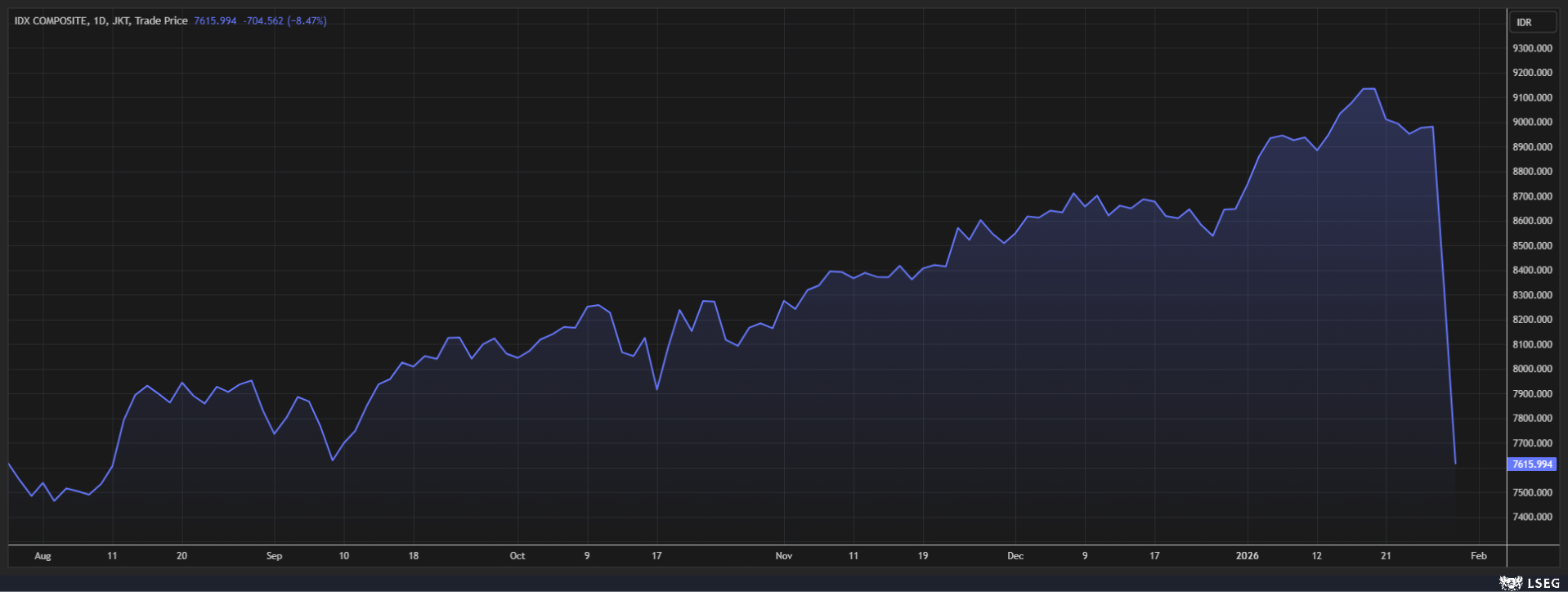
Task: Click the final data point of the price line
Action: pos(1455,464)
